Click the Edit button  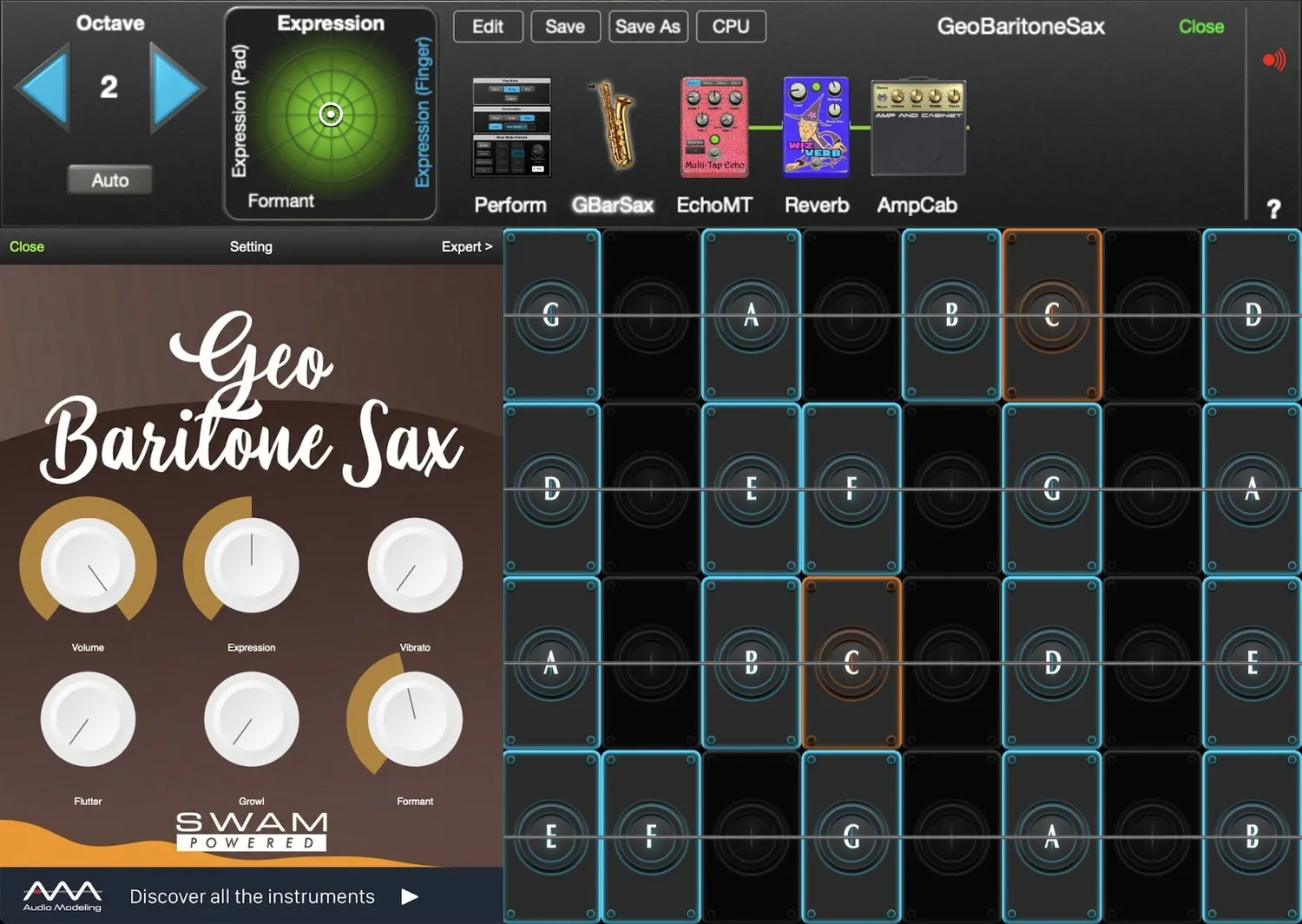(x=488, y=27)
